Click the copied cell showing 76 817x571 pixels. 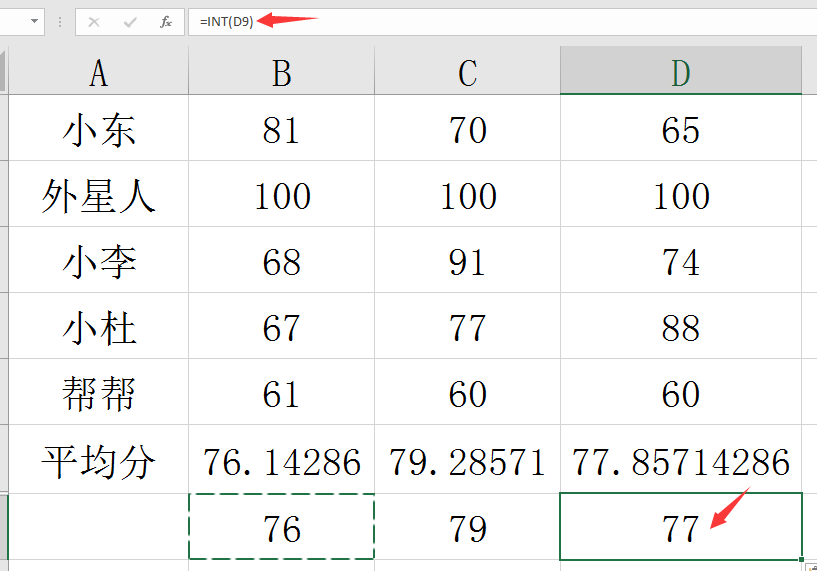point(281,527)
